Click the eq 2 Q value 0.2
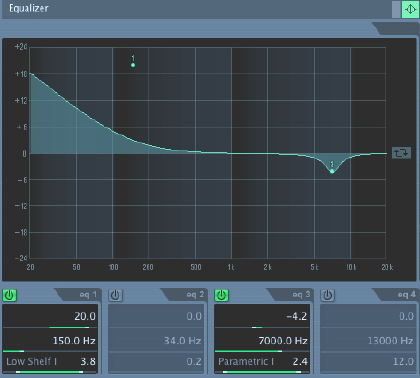Viewport: 420px width, 378px height. [x=194, y=361]
